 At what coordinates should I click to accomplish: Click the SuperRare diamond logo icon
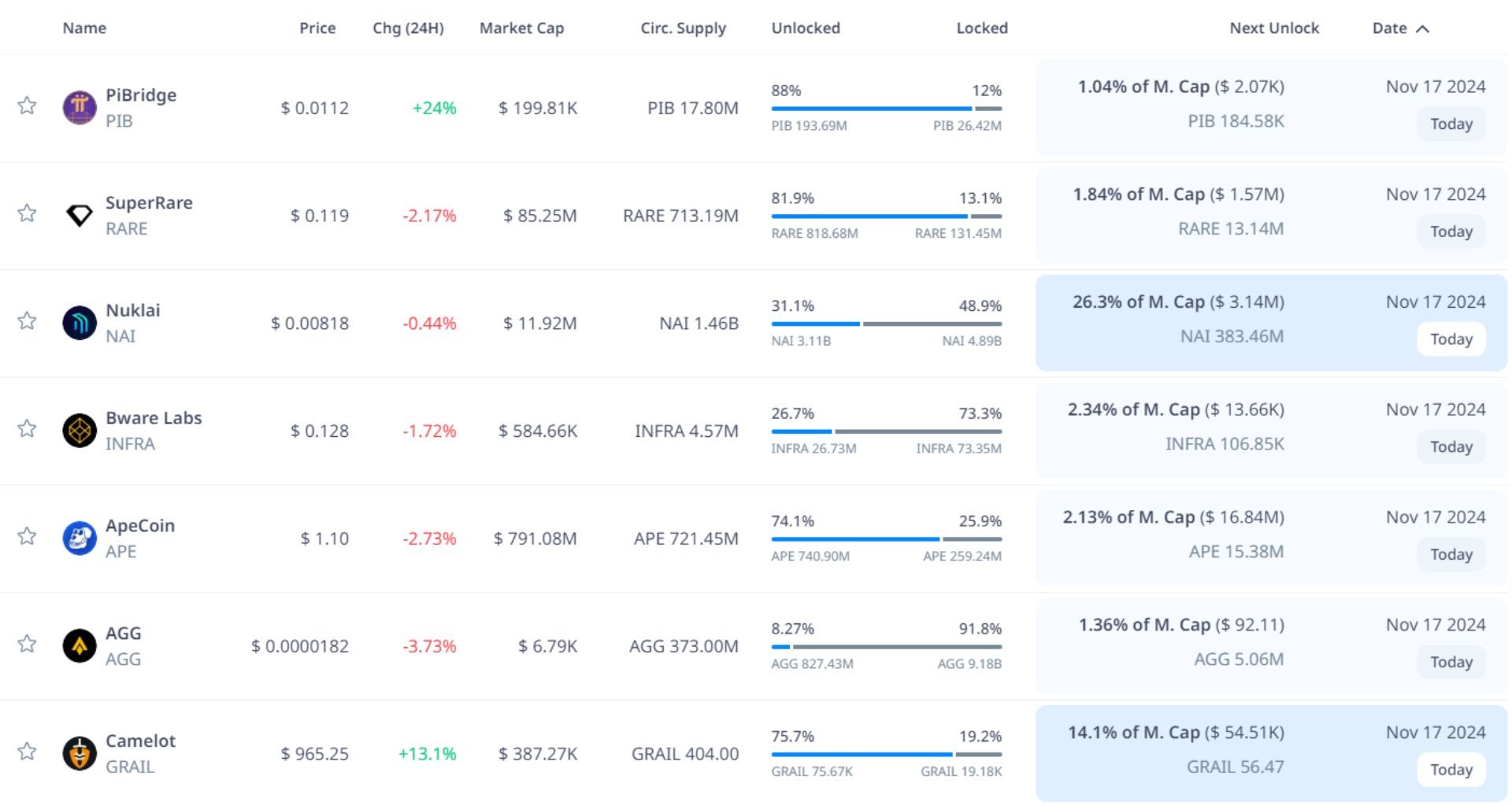(x=80, y=215)
